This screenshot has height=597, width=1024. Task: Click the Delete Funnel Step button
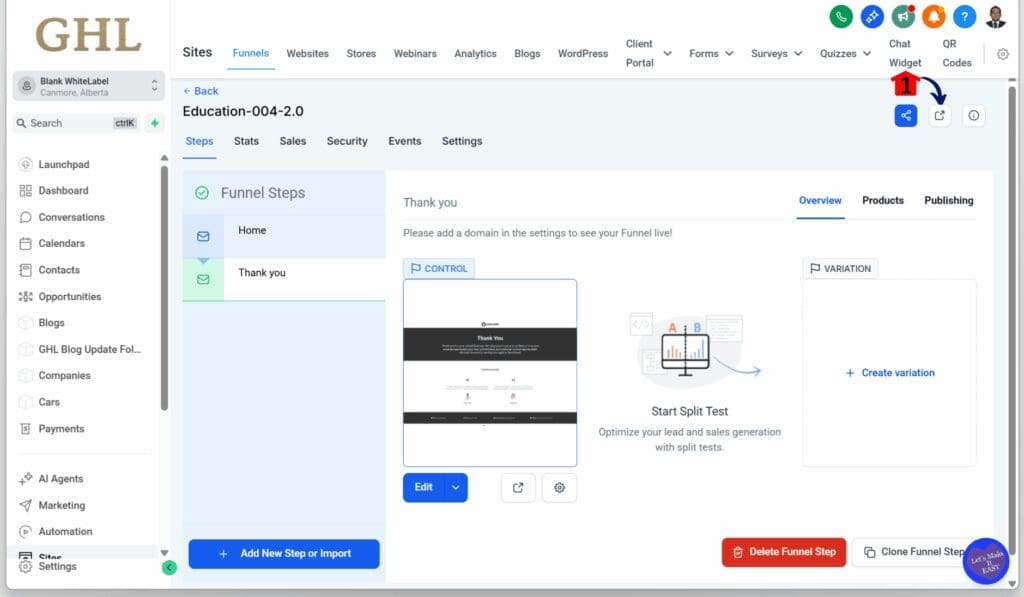pyautogui.click(x=784, y=552)
